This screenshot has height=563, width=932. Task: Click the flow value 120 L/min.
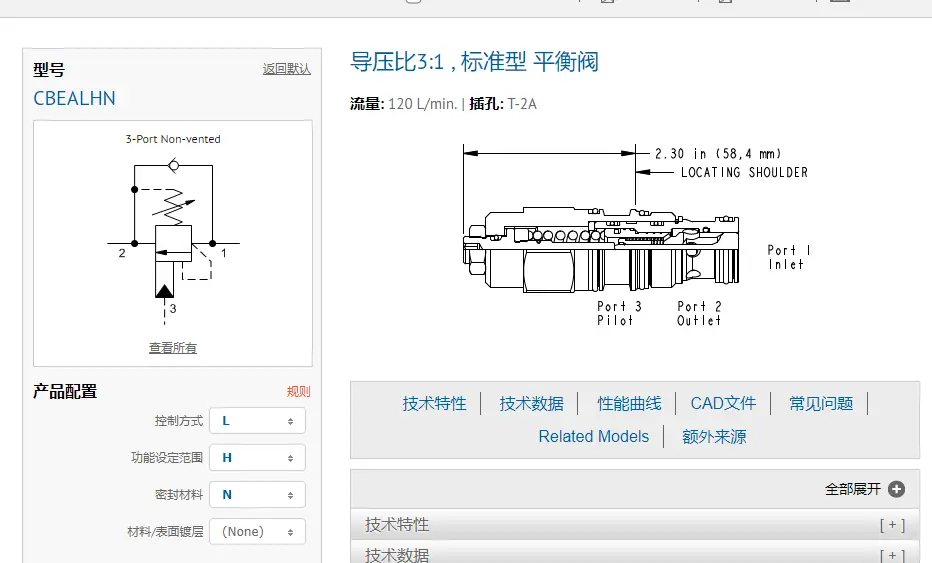tap(423, 104)
